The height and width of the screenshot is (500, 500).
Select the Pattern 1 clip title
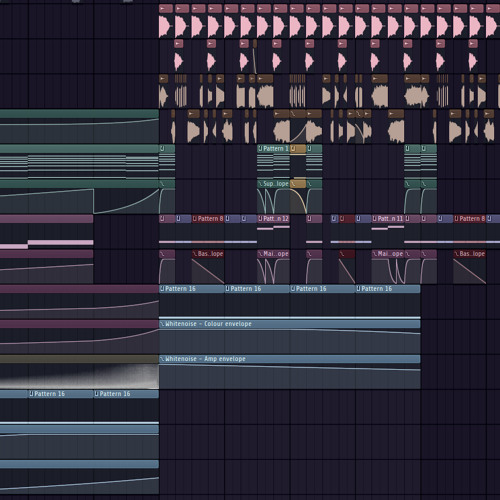pos(276,149)
